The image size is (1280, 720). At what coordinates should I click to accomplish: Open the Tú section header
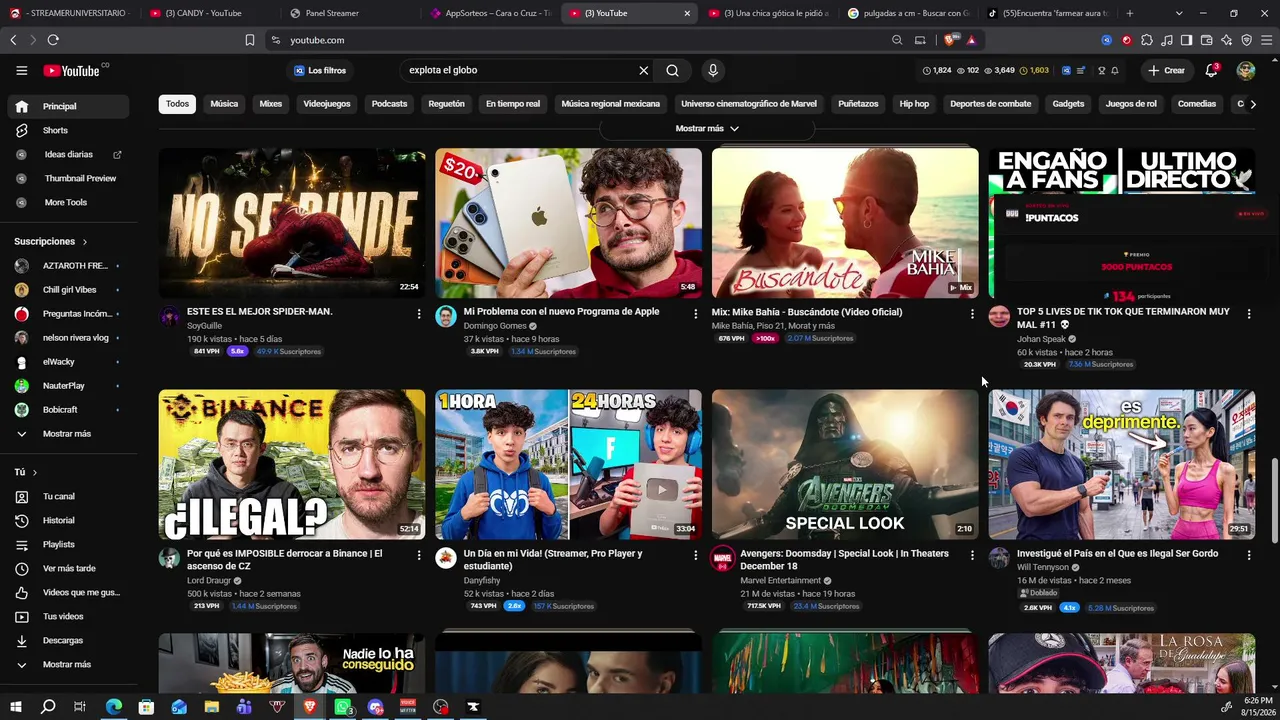(25, 472)
